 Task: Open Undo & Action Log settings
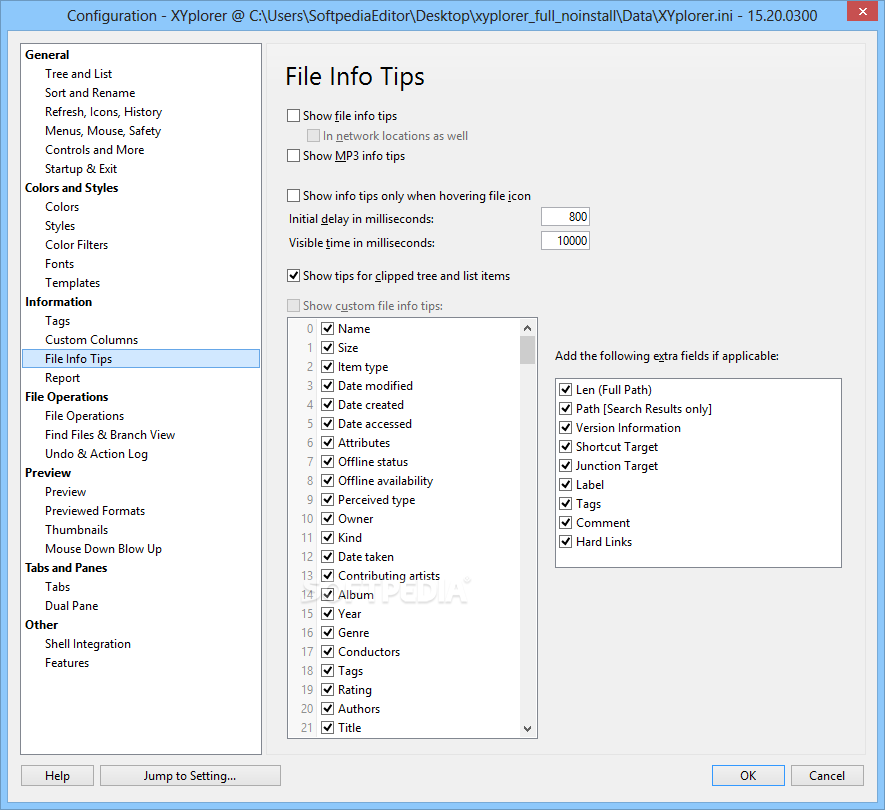(x=97, y=454)
